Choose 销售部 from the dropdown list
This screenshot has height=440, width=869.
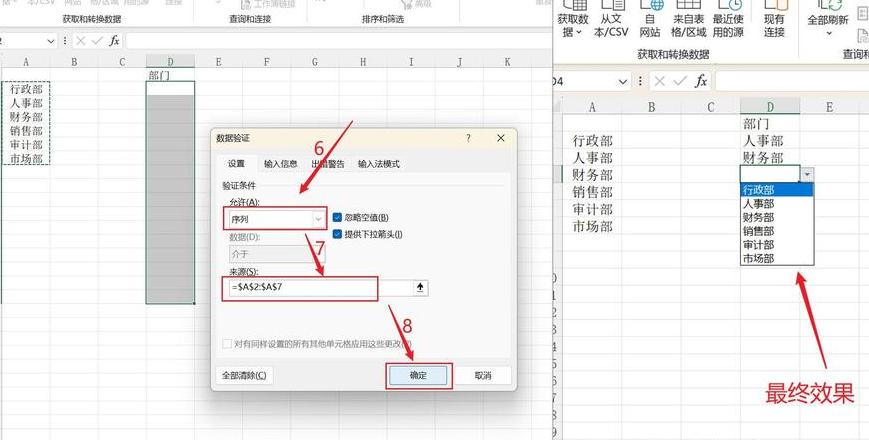[777, 231]
